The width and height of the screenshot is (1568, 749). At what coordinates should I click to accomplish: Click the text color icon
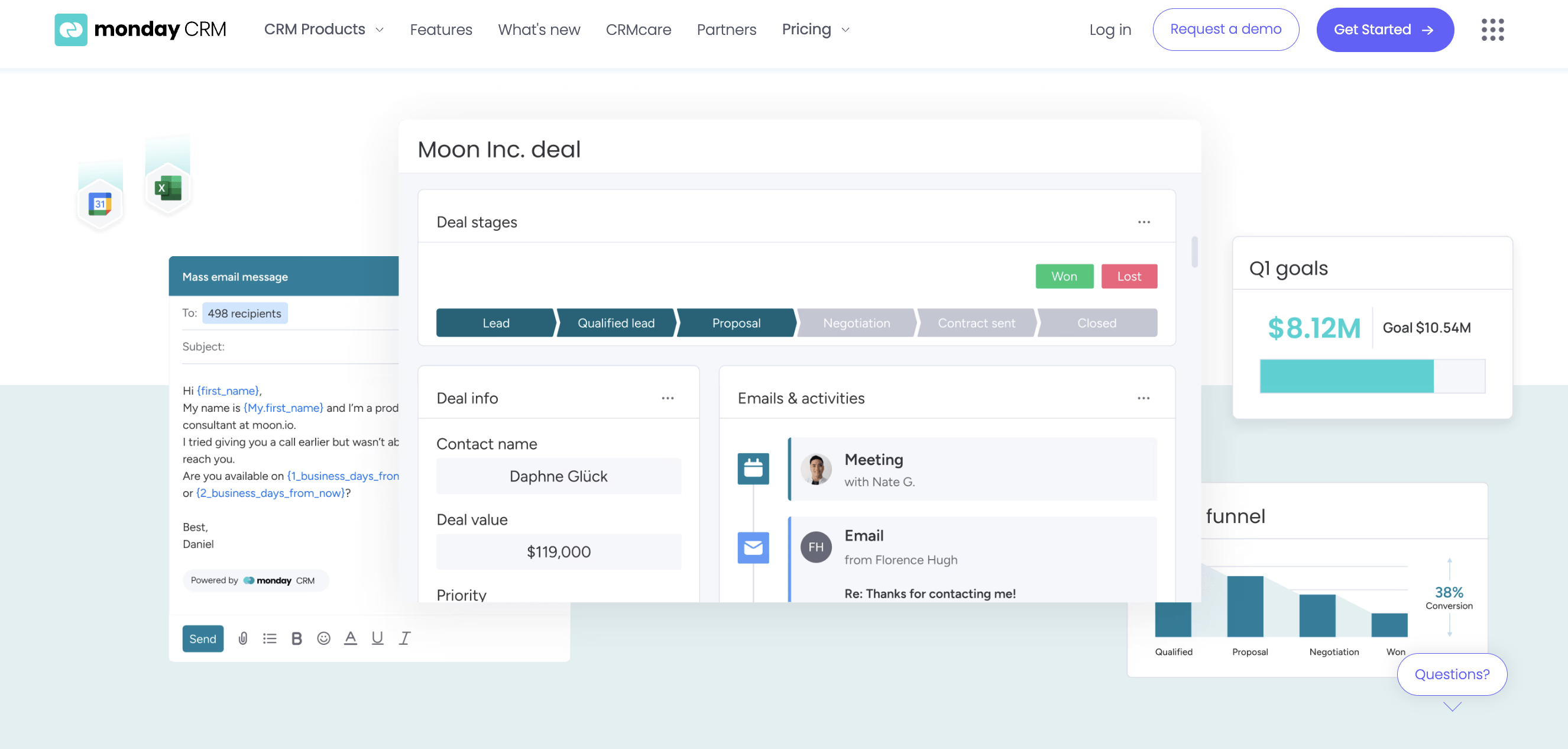351,638
